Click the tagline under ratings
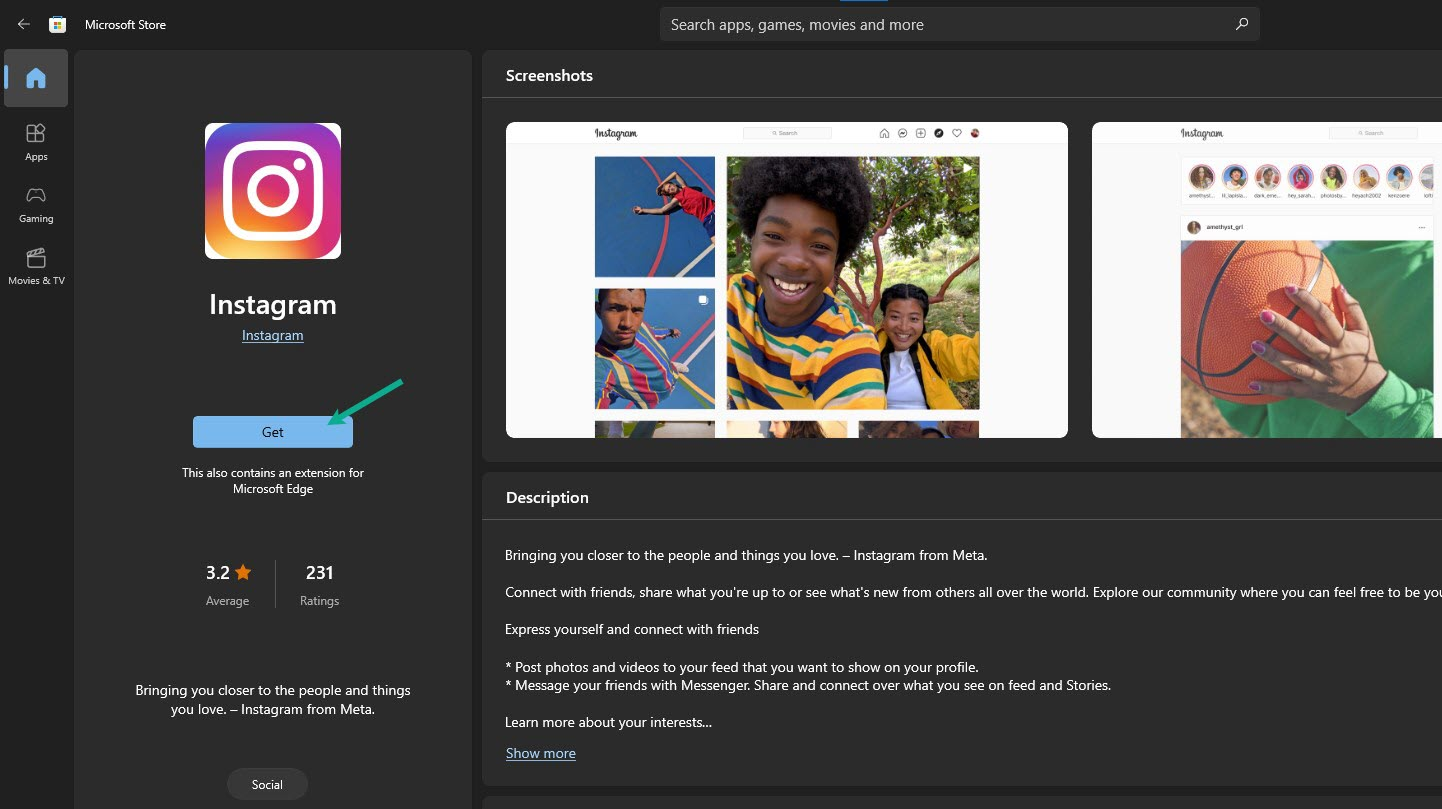This screenshot has width=1442, height=809. tap(273, 700)
